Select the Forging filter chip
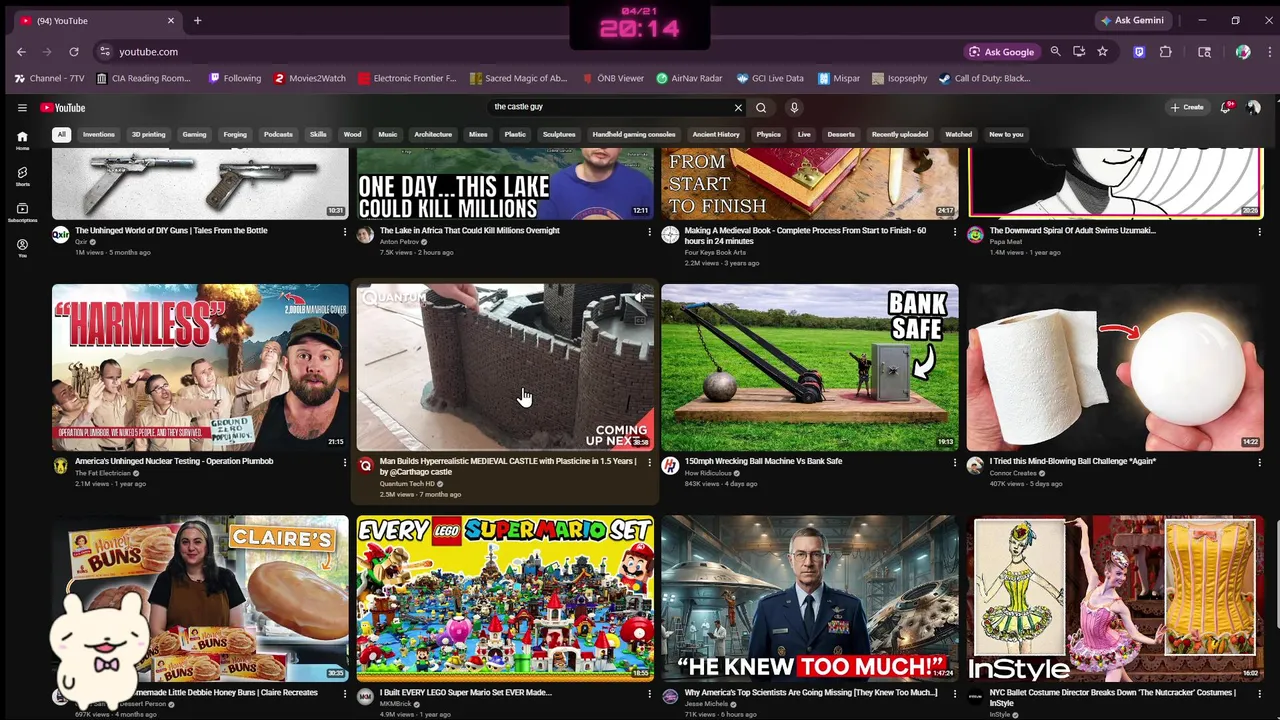This screenshot has height=720, width=1280. click(235, 134)
